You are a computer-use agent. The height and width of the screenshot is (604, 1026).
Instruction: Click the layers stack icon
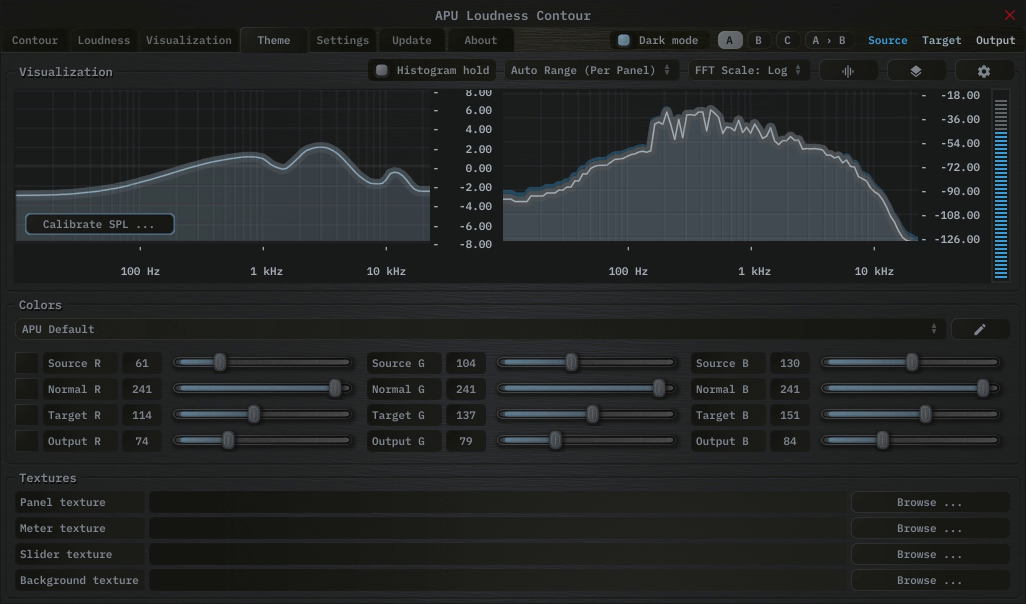915,71
